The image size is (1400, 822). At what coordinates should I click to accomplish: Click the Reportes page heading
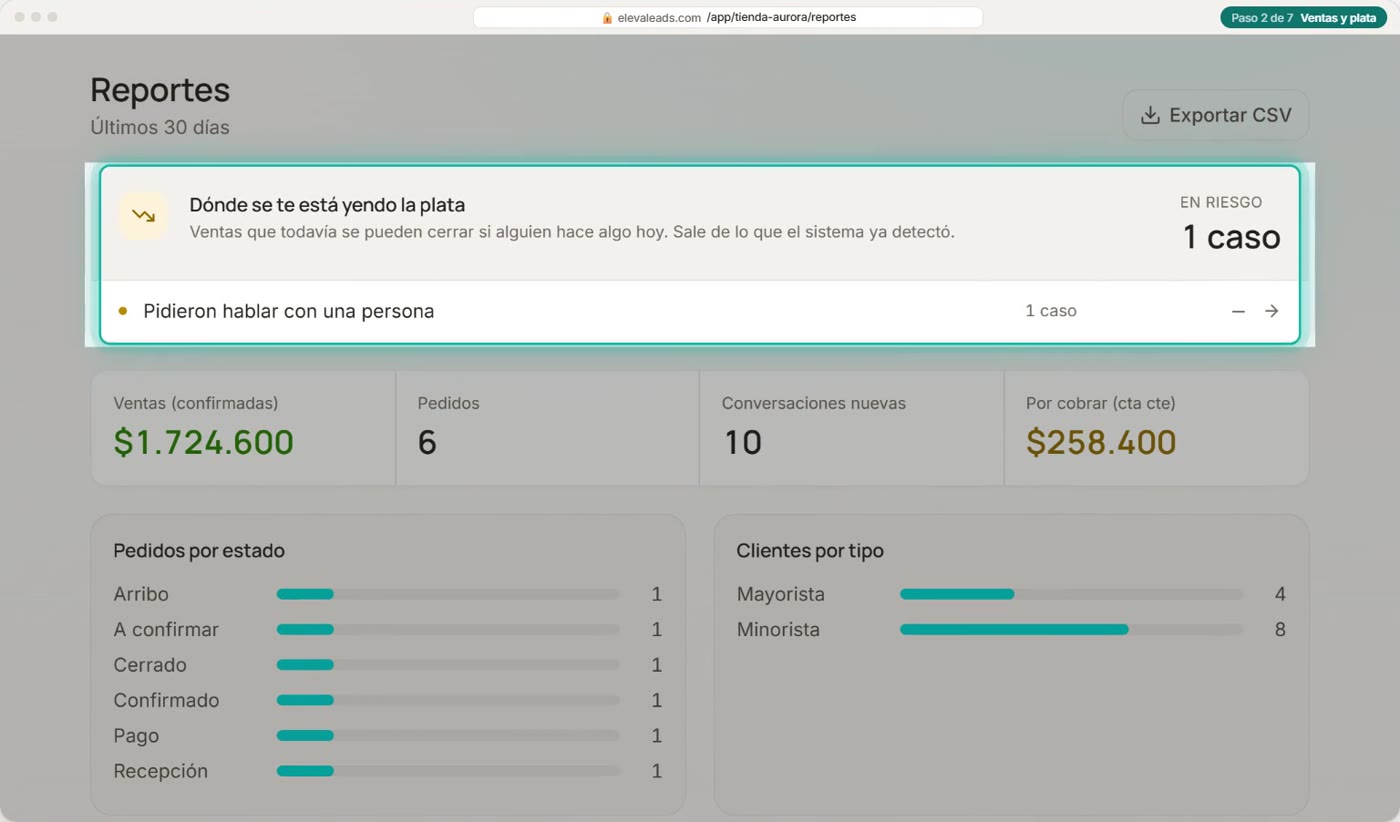click(160, 90)
